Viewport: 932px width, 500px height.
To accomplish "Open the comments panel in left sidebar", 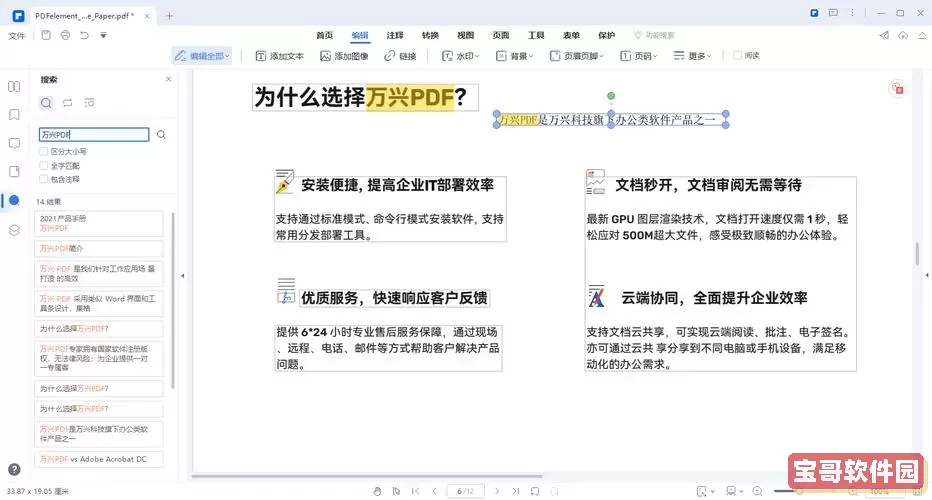I will tap(14, 143).
